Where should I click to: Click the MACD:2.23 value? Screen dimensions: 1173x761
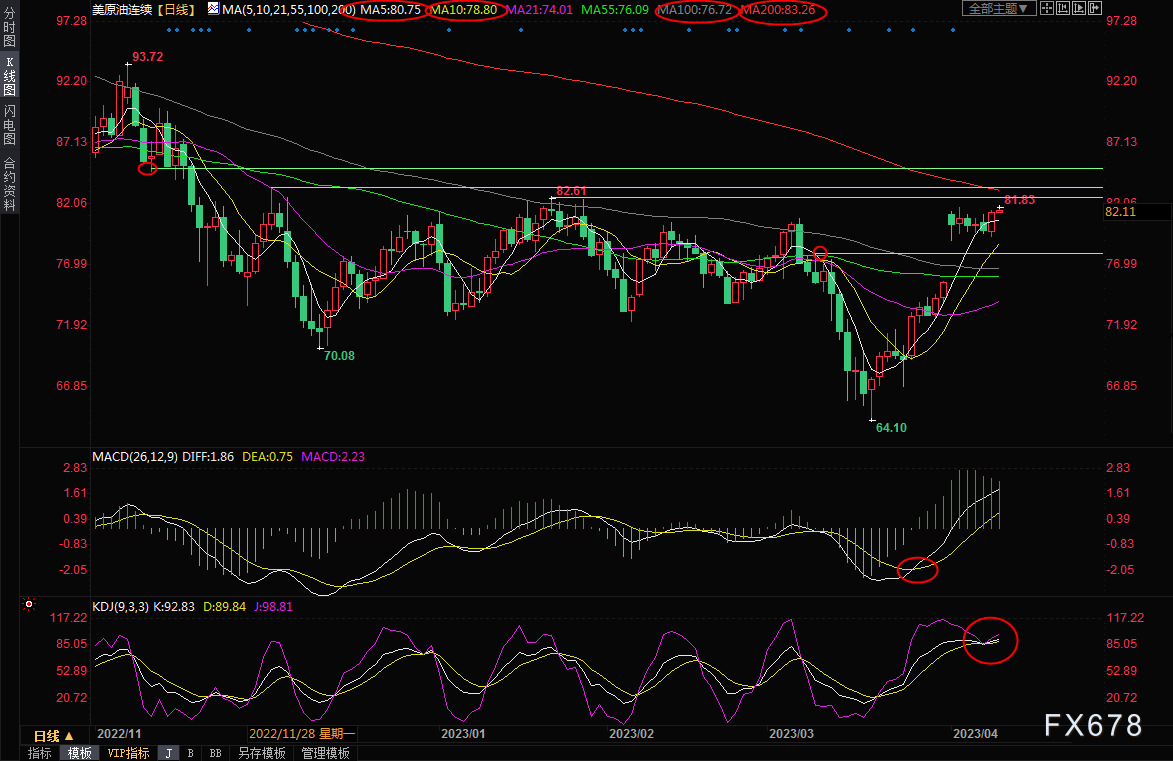pyautogui.click(x=333, y=456)
